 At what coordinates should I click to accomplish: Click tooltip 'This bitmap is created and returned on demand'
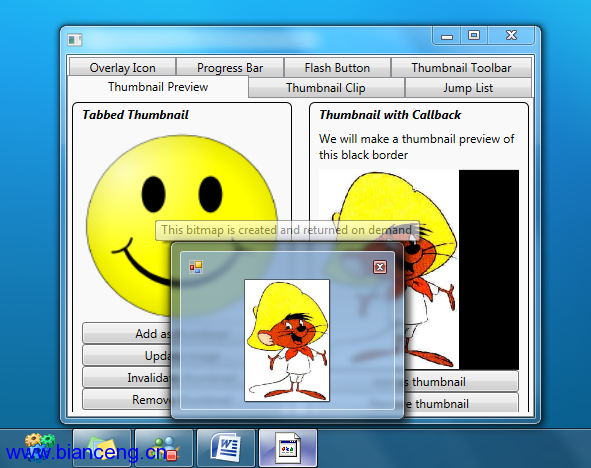pos(287,230)
